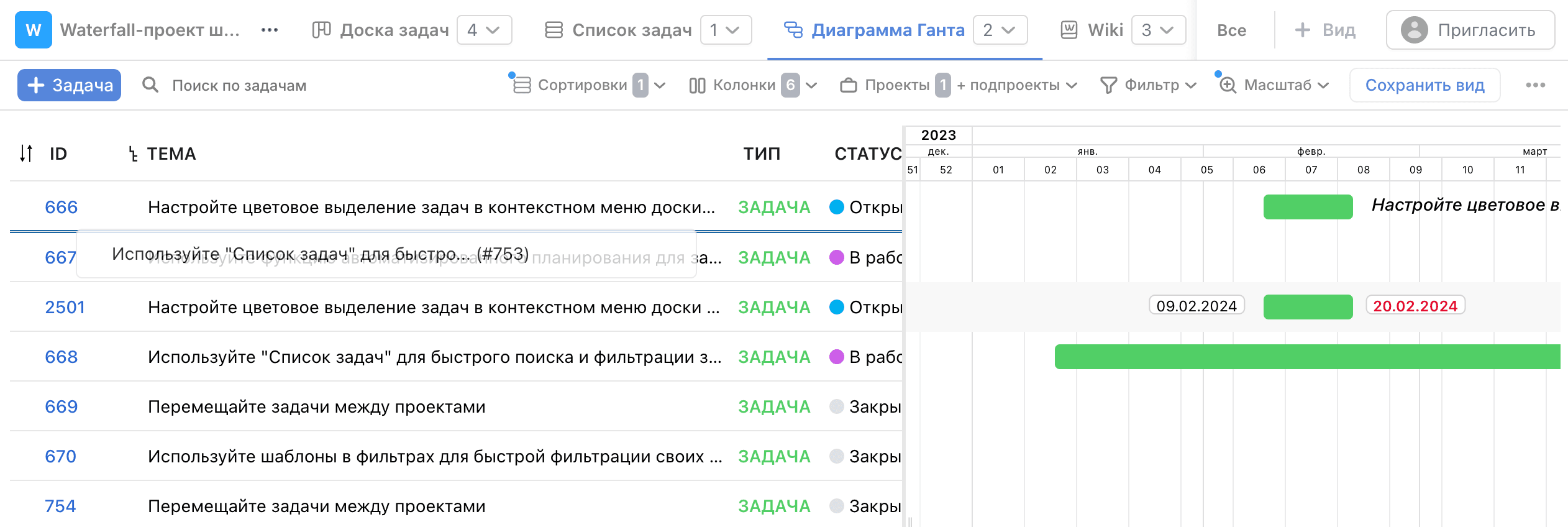Open task ID 668 link
The height and width of the screenshot is (527, 1568).
click(61, 357)
